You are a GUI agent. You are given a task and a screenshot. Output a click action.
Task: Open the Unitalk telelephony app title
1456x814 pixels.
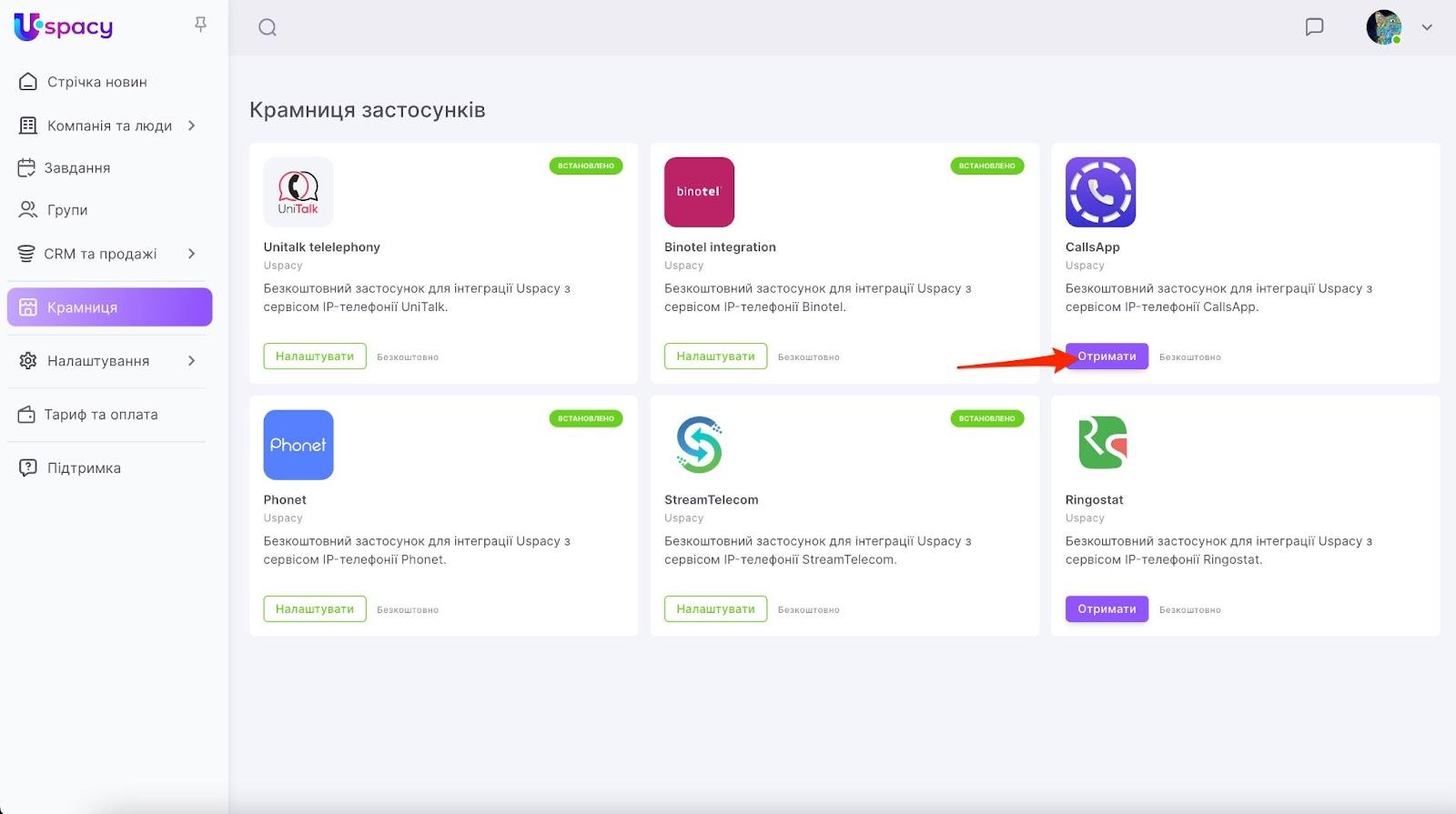322,247
